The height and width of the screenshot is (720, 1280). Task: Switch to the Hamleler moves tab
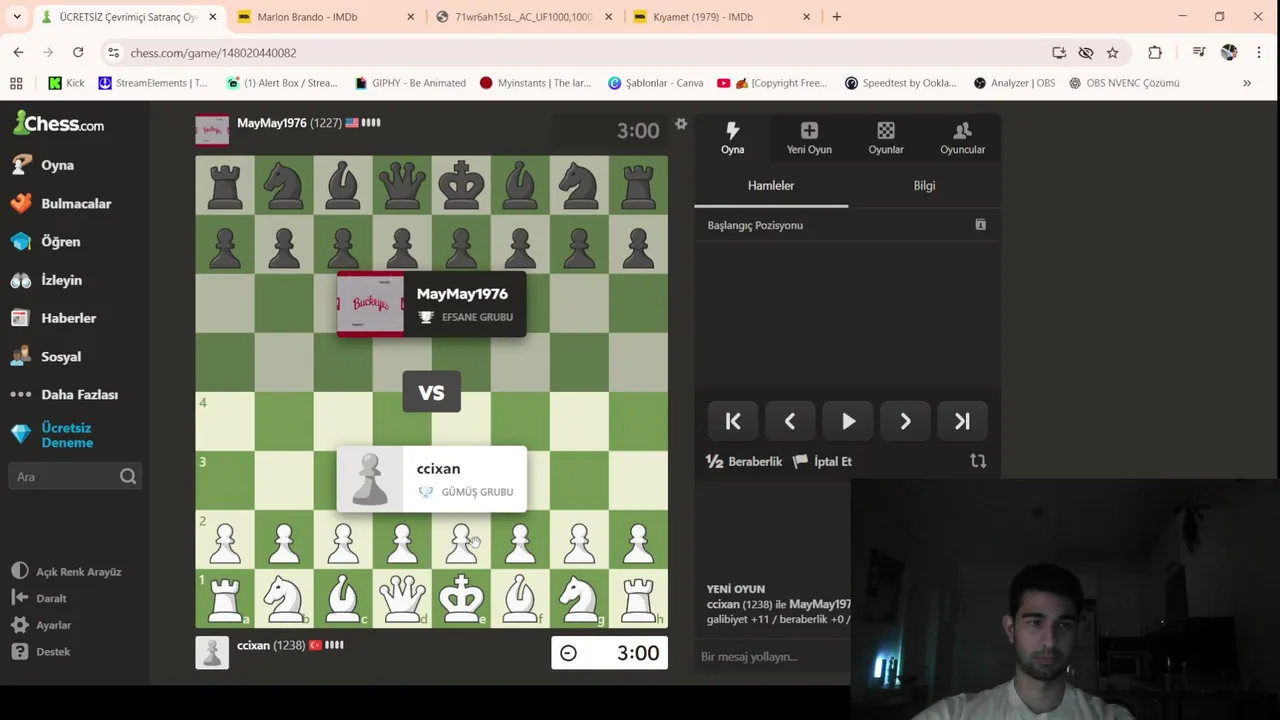click(x=771, y=186)
